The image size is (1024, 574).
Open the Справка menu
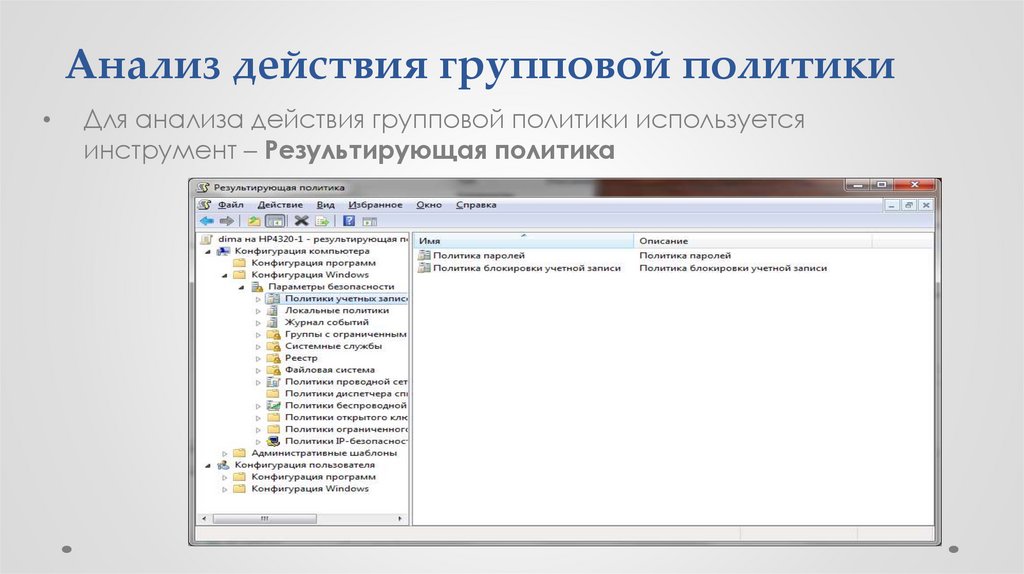(x=476, y=204)
